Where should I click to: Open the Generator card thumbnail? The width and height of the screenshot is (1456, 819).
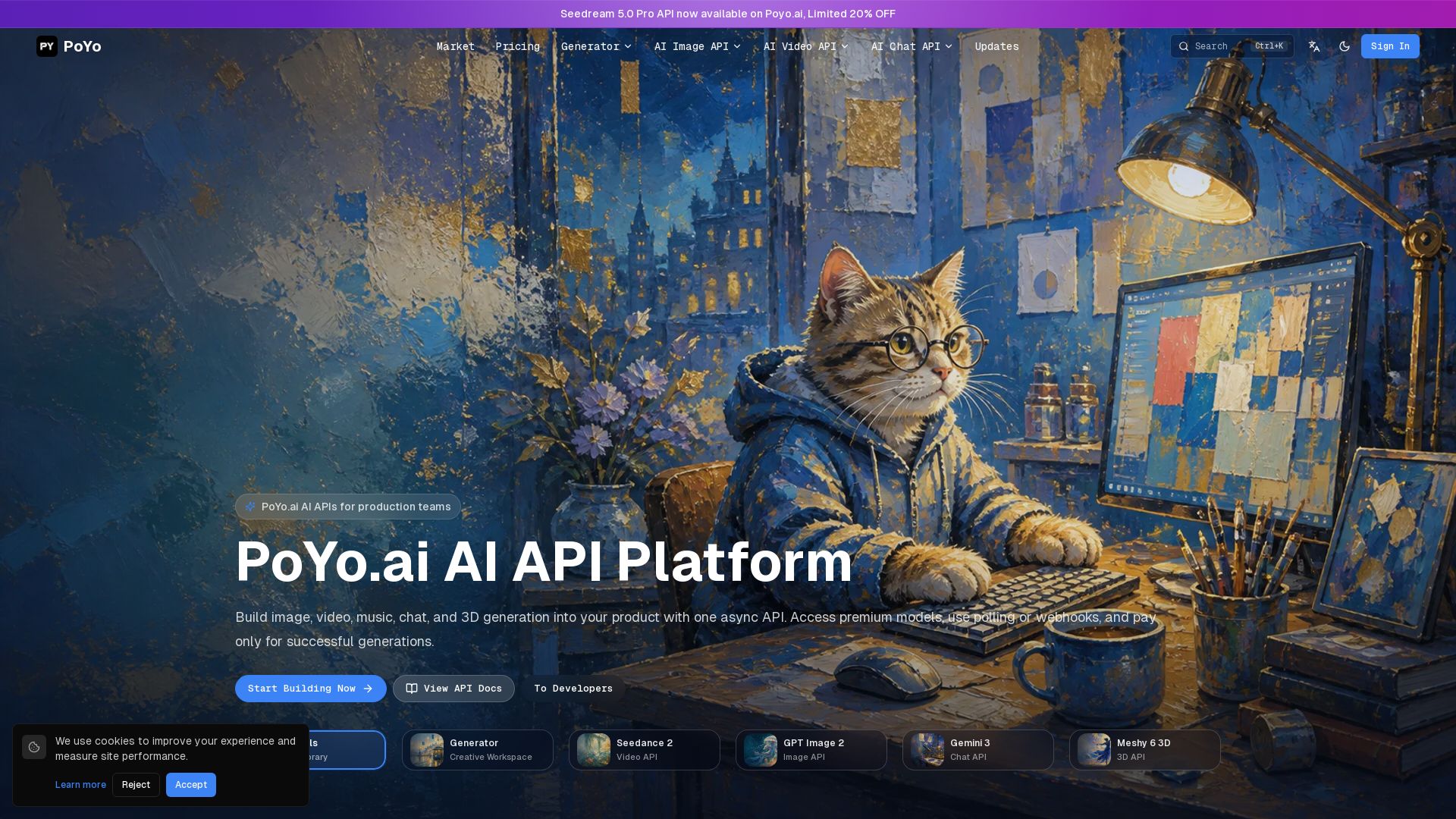[427, 750]
